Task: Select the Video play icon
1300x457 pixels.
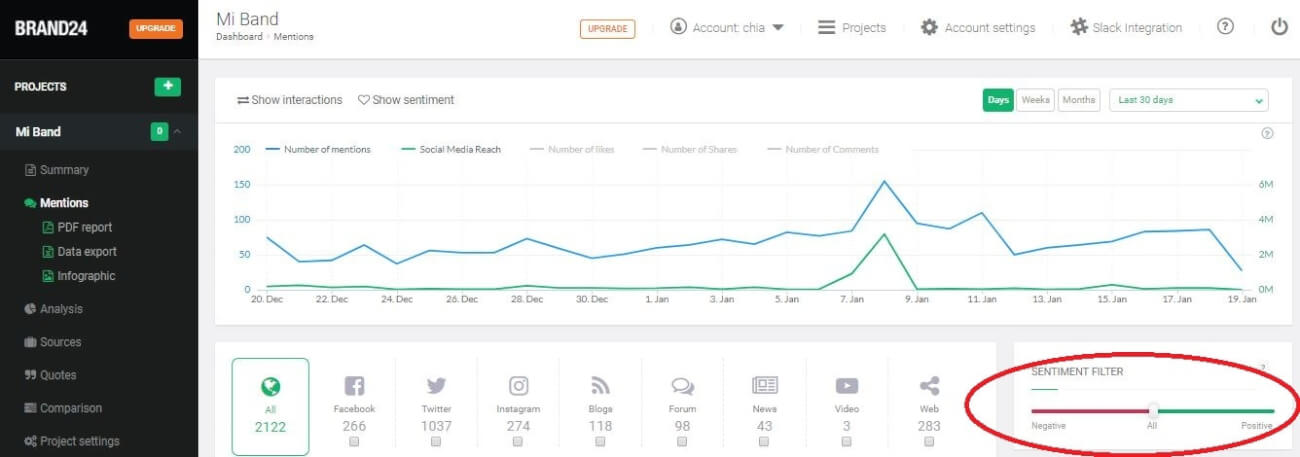Action: click(846, 386)
